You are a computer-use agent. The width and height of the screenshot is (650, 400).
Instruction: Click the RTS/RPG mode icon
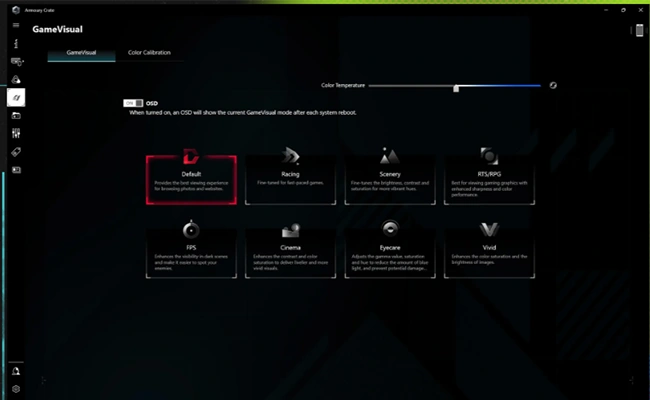click(x=489, y=156)
